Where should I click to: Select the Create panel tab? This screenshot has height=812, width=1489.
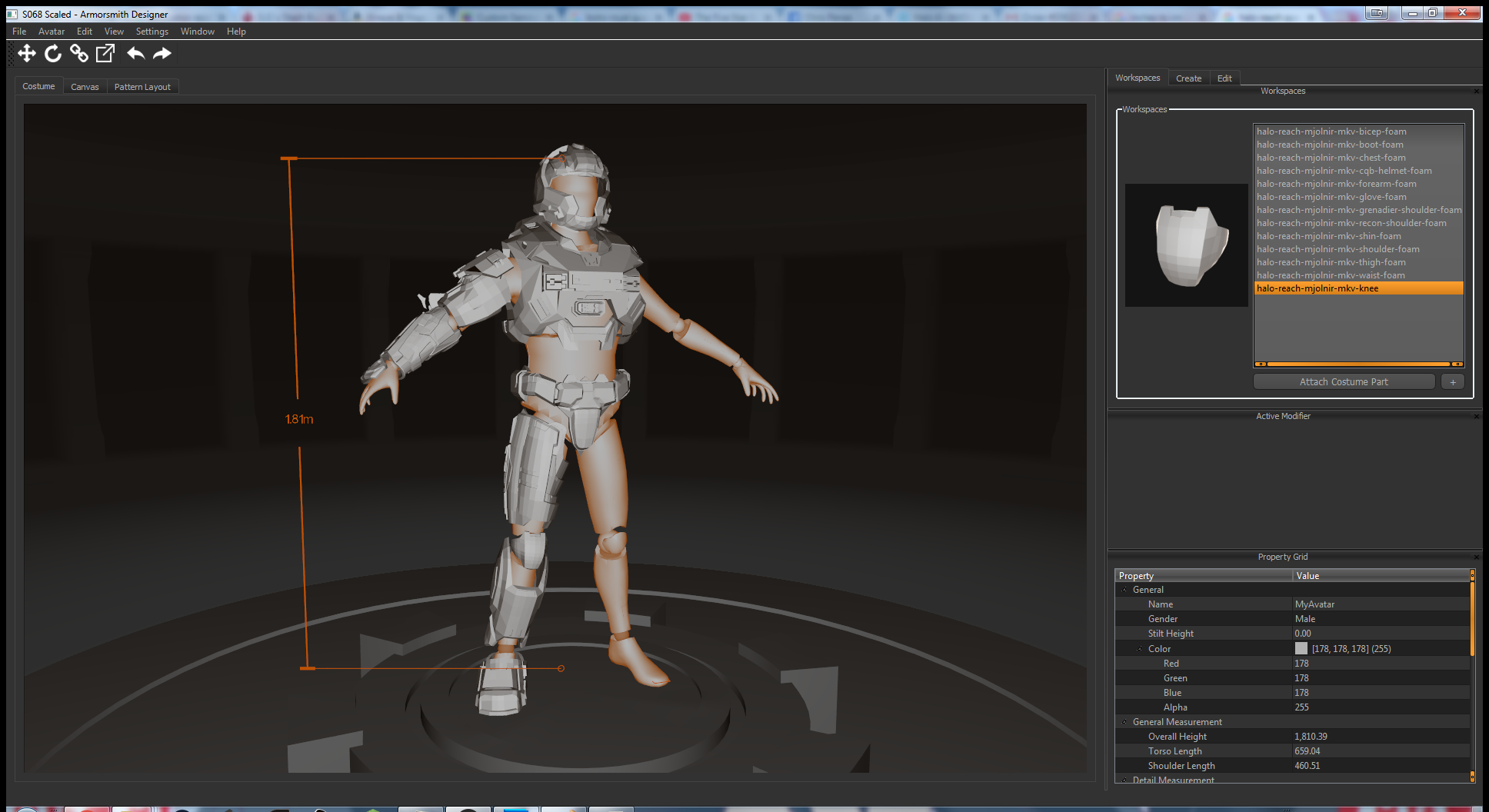tap(1188, 78)
